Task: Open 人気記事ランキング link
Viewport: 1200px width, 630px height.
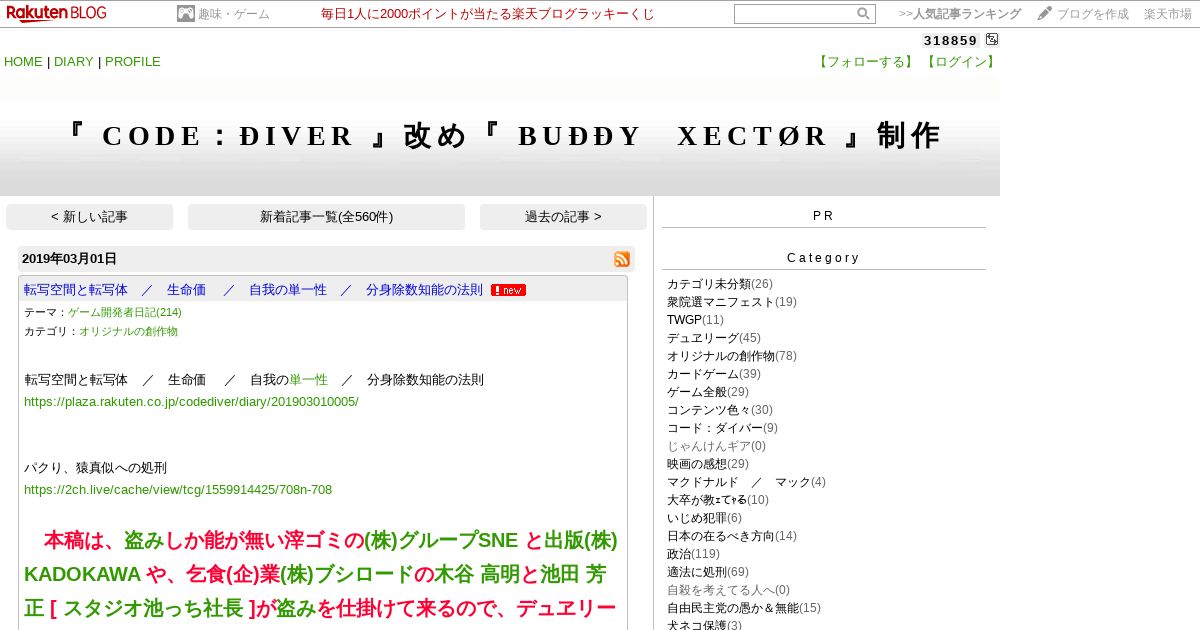Action: pos(967,14)
